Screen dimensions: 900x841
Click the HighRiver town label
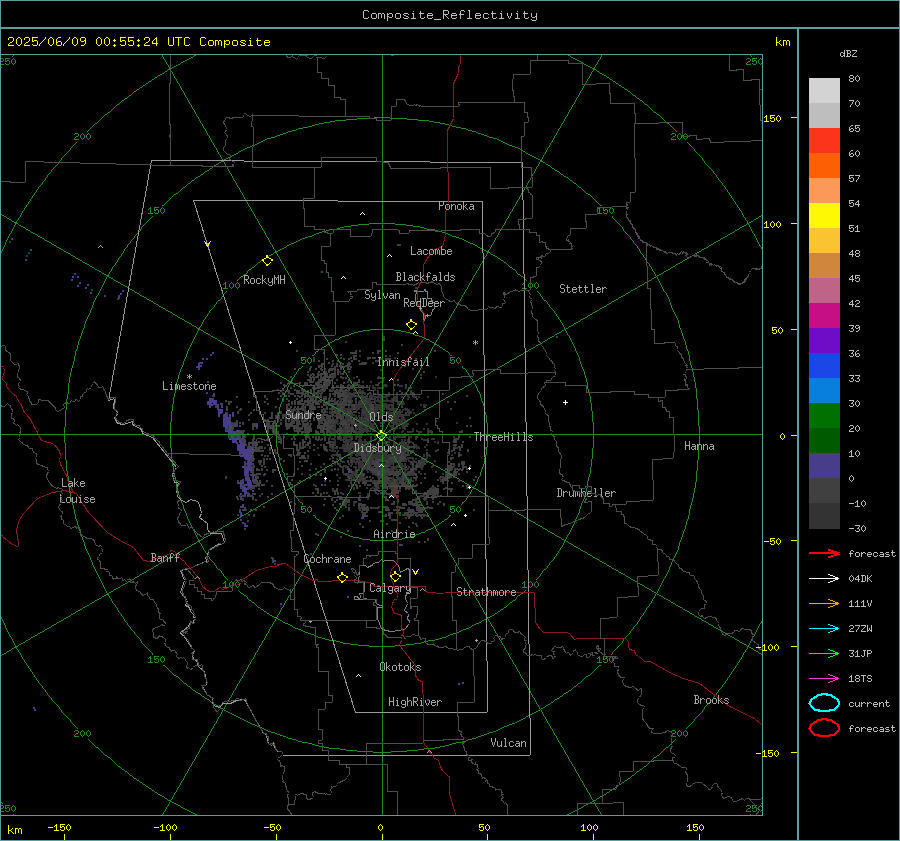click(x=415, y=702)
